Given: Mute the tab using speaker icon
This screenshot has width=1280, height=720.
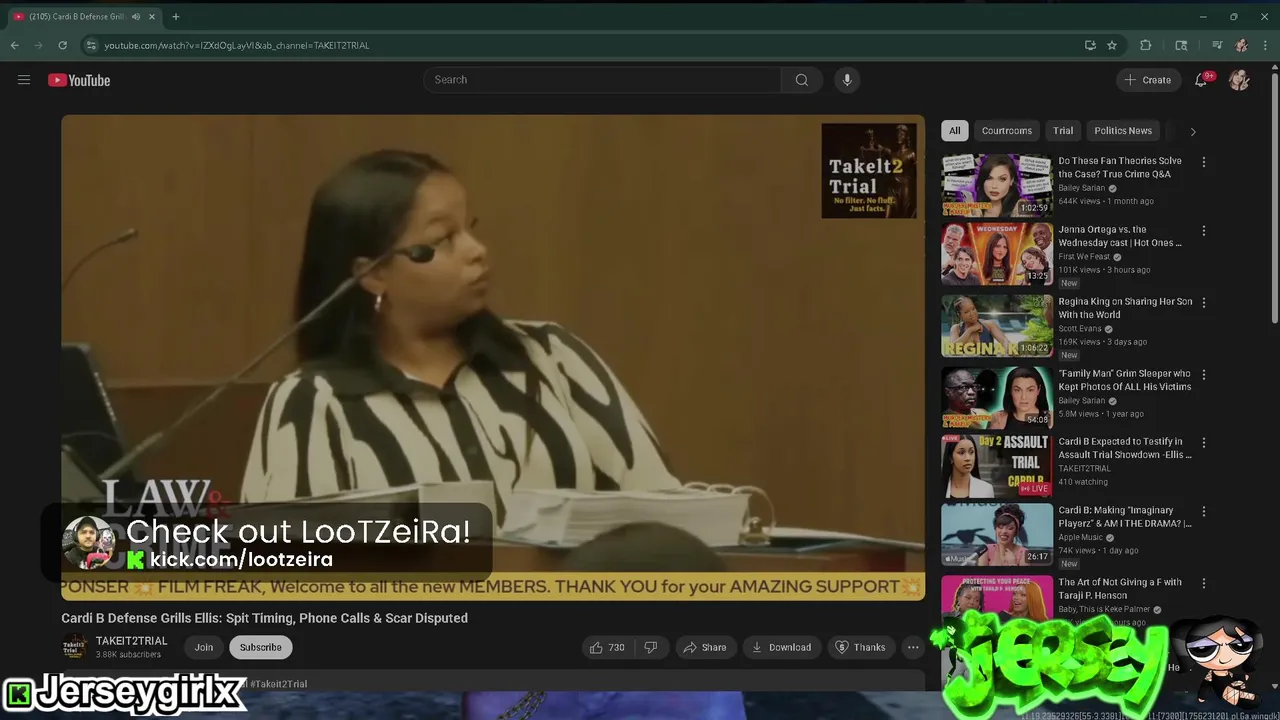Looking at the screenshot, I should [x=135, y=17].
